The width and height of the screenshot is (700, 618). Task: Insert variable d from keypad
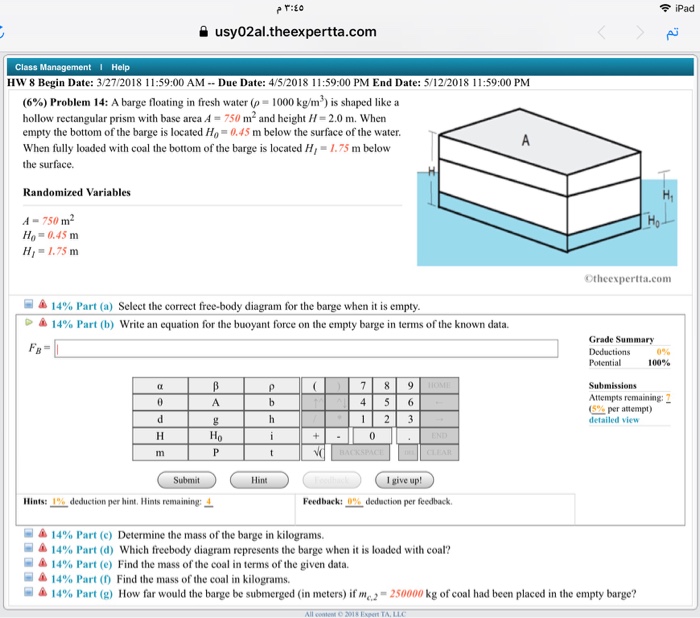click(x=160, y=419)
